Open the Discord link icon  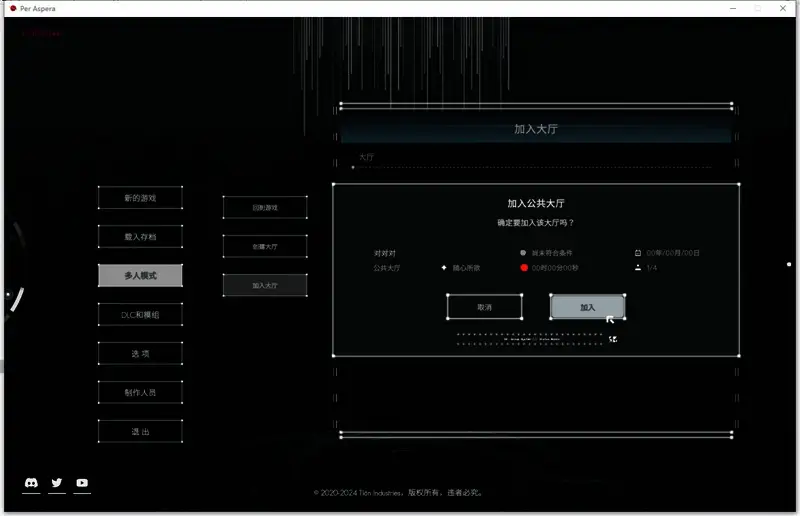pyautogui.click(x=31, y=483)
